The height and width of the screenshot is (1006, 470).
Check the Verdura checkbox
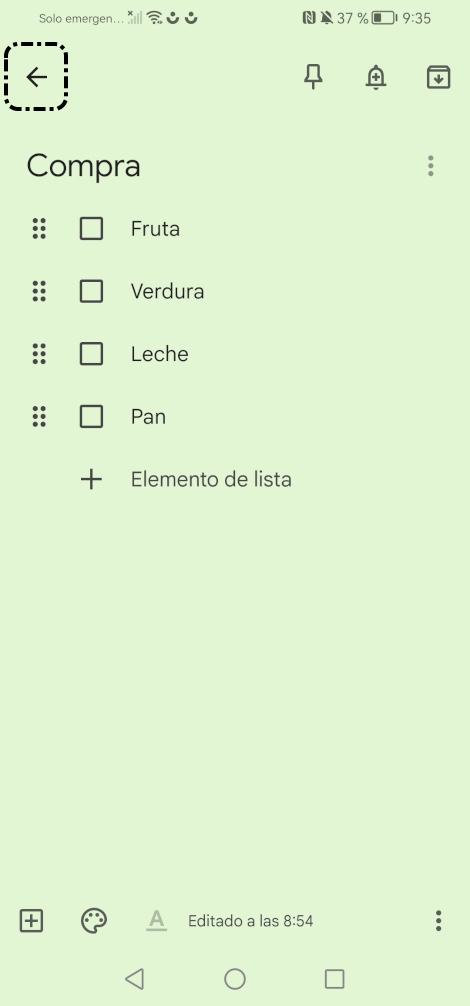click(x=91, y=291)
